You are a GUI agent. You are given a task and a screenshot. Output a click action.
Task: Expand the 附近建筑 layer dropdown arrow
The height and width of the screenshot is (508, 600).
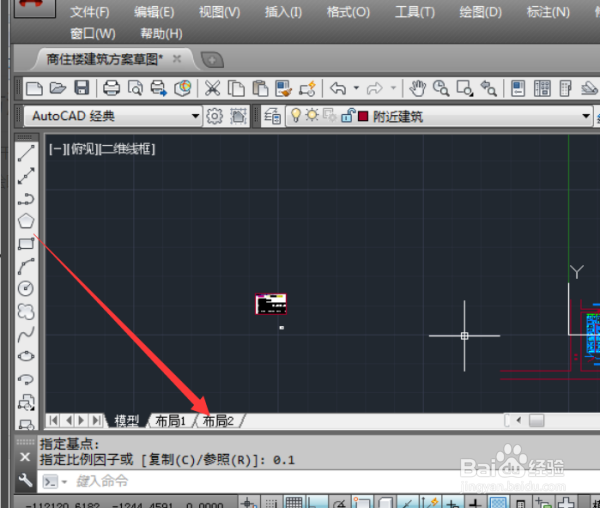pos(586,116)
